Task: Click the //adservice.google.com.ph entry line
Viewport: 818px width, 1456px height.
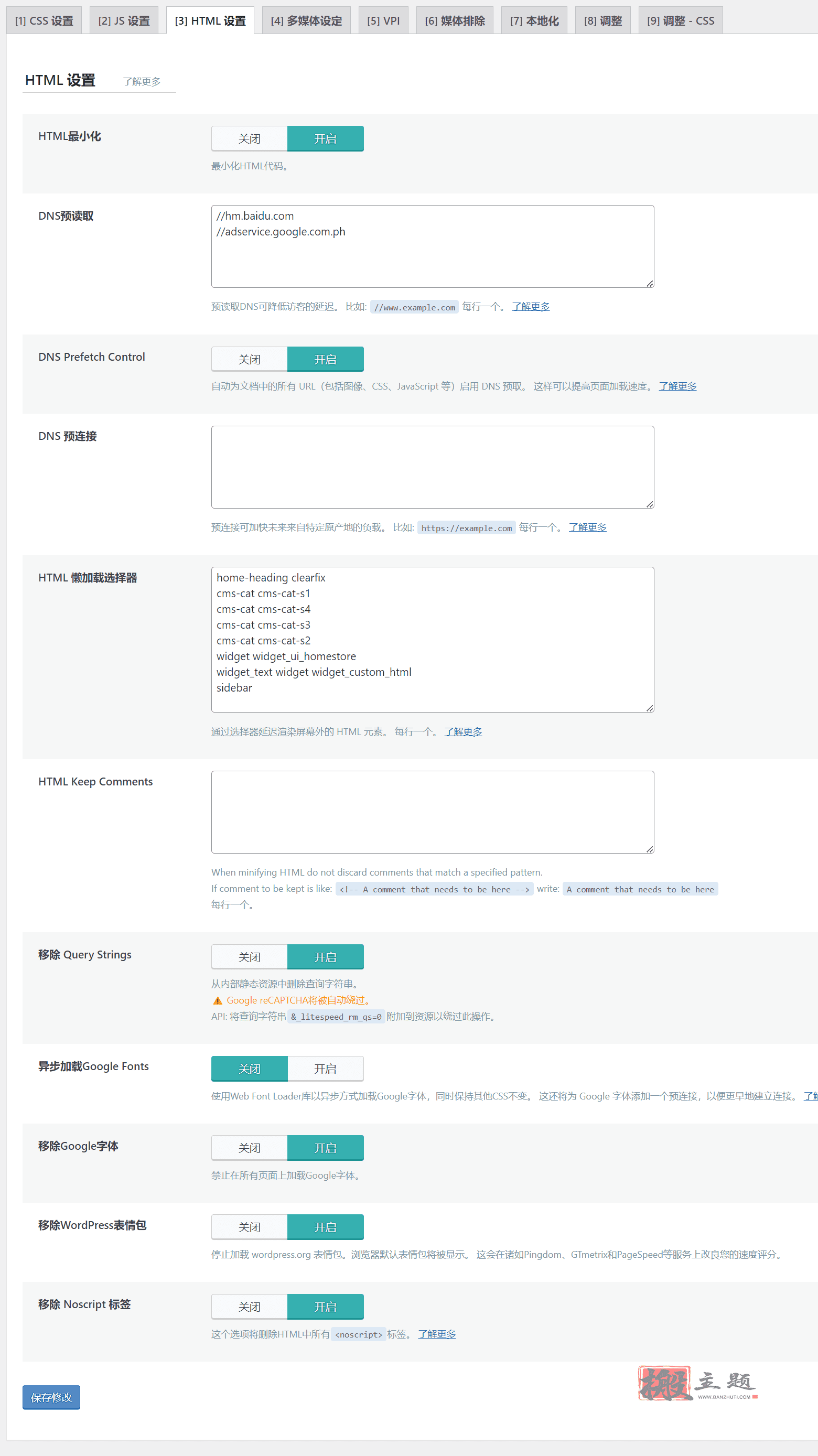Action: pyautogui.click(x=281, y=232)
